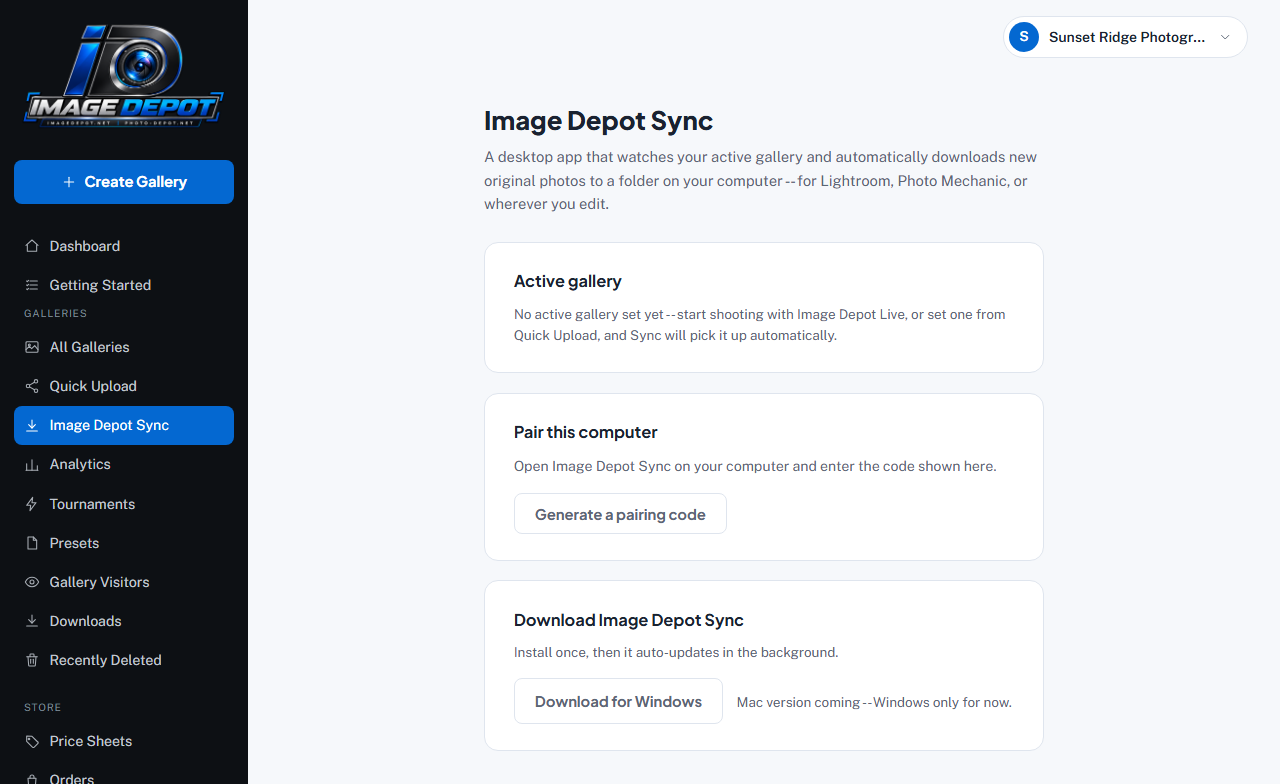Click the Presets document icon

pyautogui.click(x=32, y=543)
